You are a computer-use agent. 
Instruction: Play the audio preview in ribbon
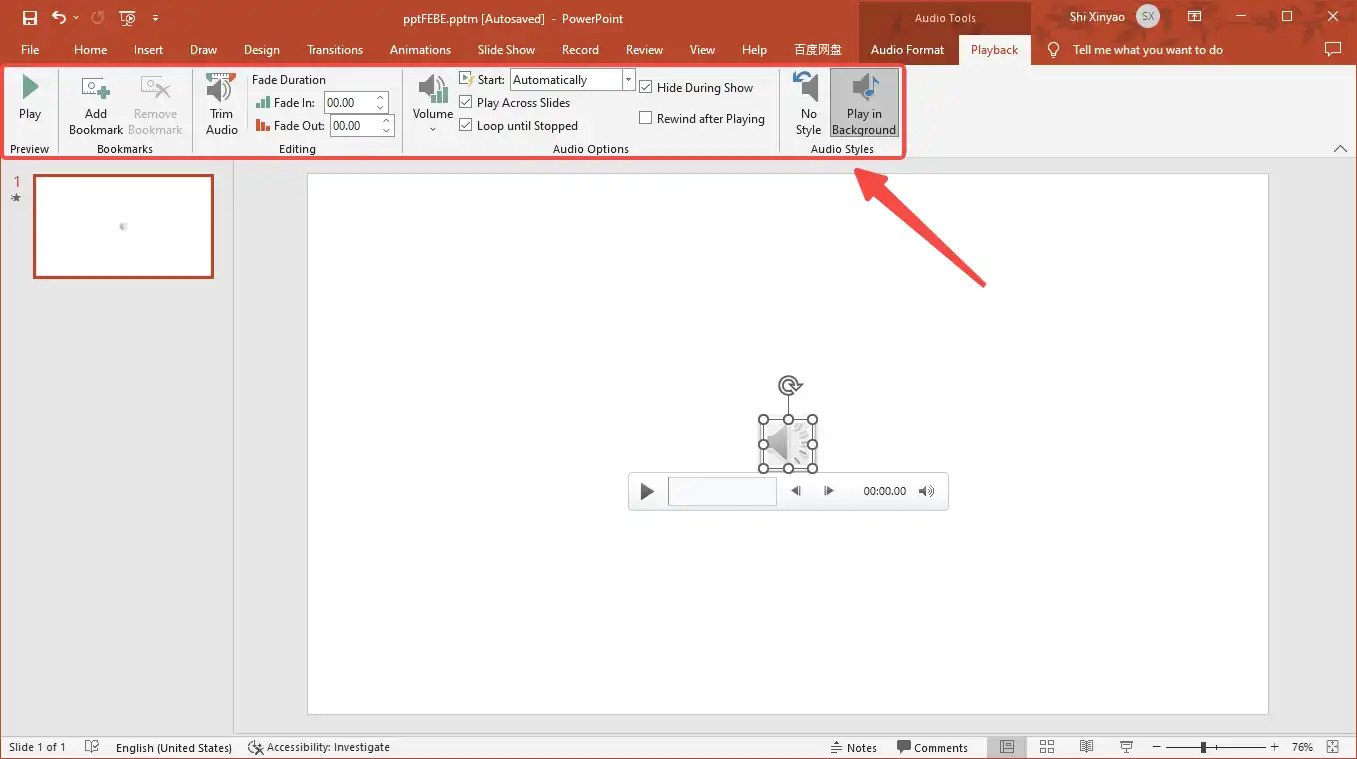30,96
